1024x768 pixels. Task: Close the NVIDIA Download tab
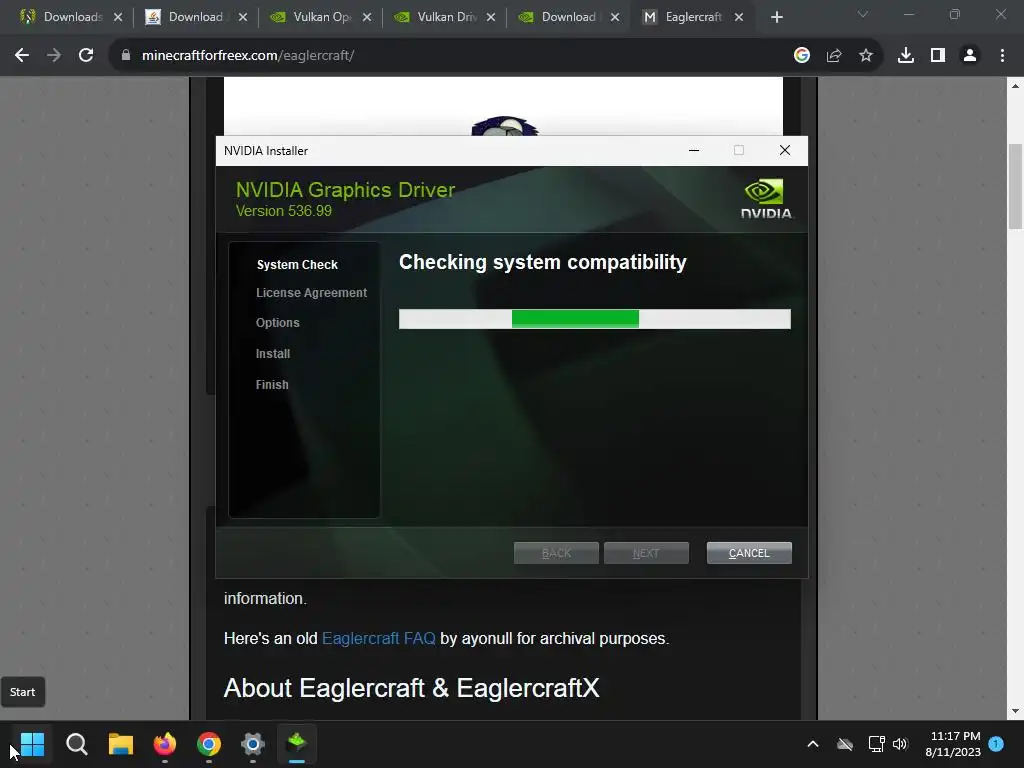click(615, 17)
